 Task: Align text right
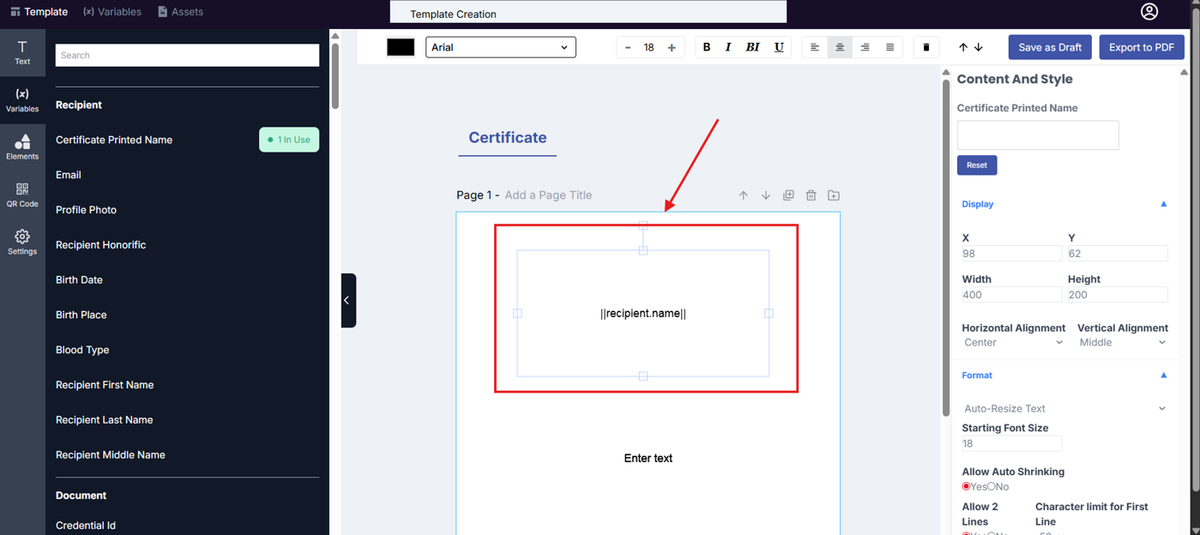tap(865, 47)
